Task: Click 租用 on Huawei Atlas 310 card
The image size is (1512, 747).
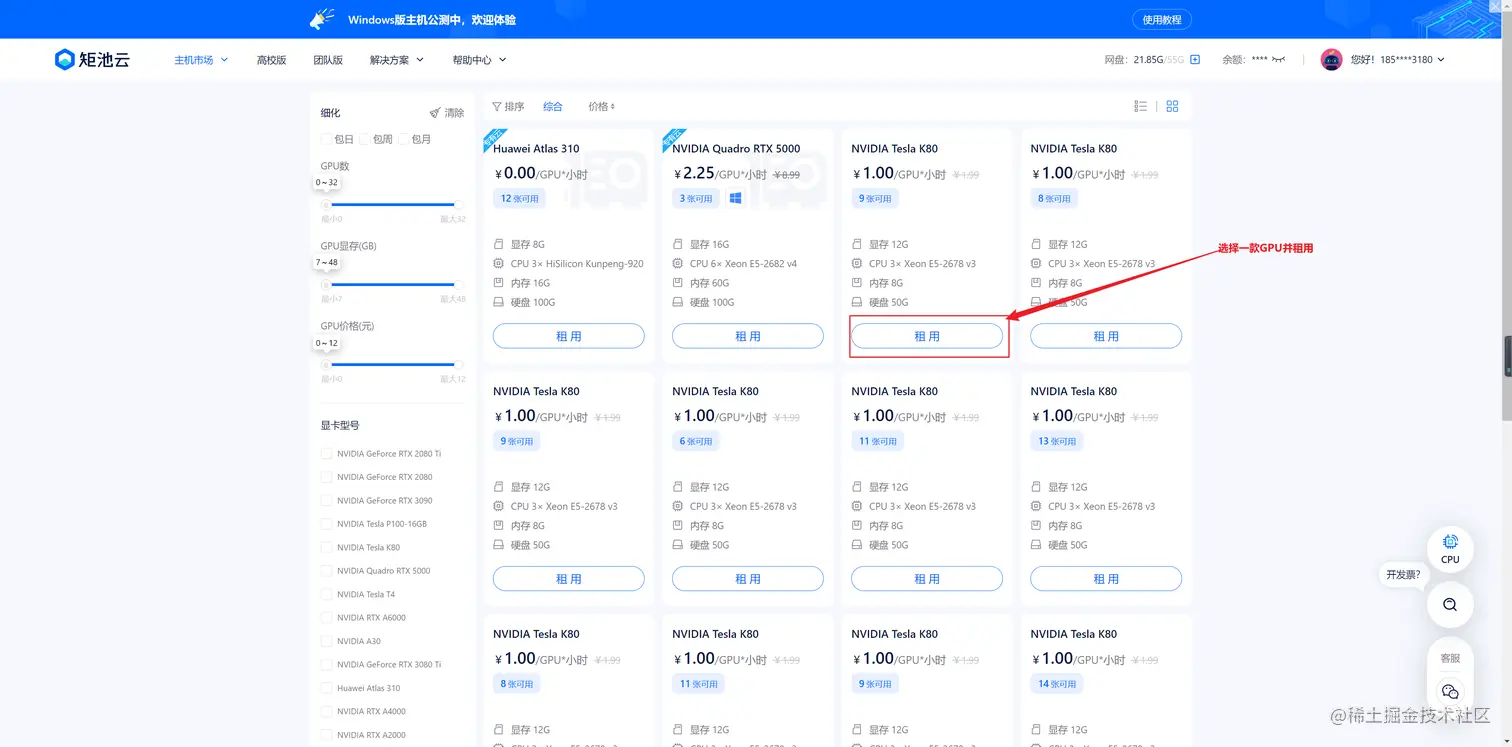Action: coord(569,336)
